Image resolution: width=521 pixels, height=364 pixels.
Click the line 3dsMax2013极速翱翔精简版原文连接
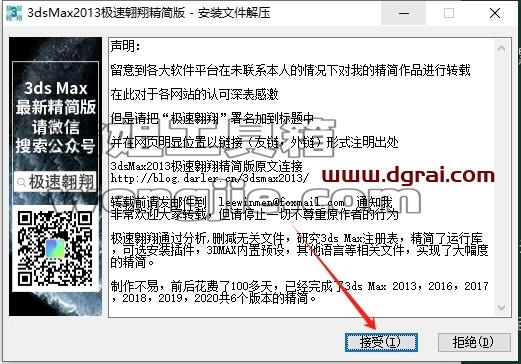pos(207,166)
